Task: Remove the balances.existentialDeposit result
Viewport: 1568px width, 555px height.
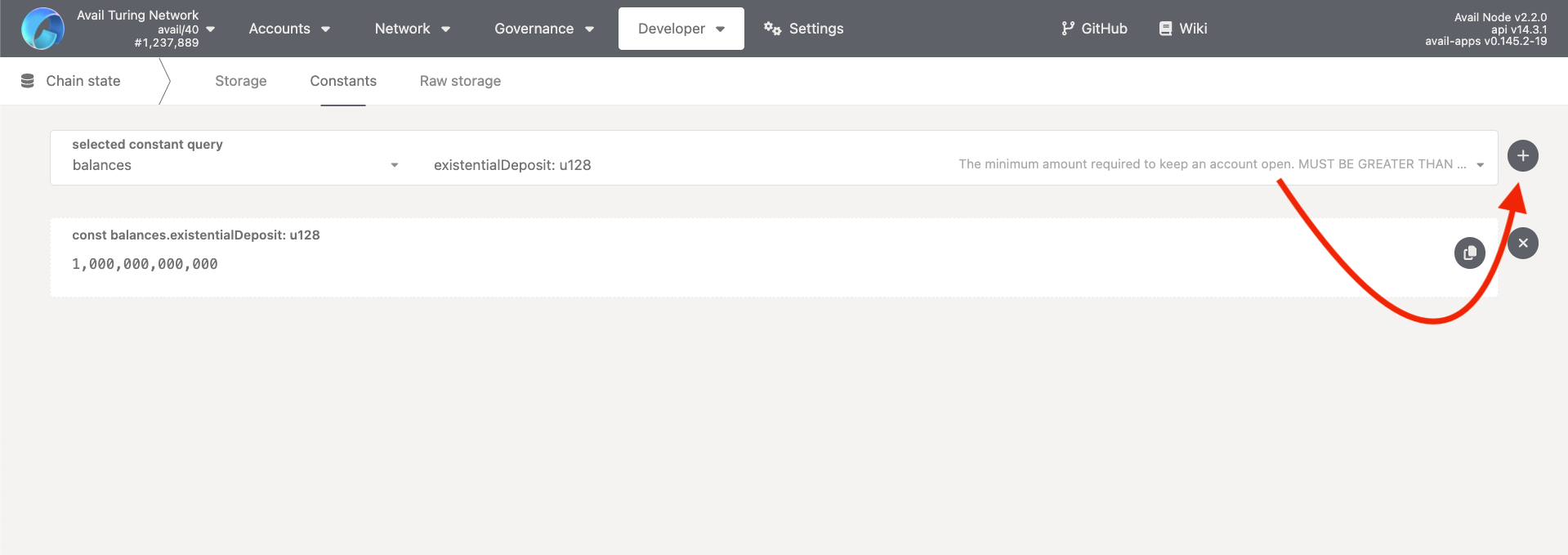Action: pos(1522,244)
